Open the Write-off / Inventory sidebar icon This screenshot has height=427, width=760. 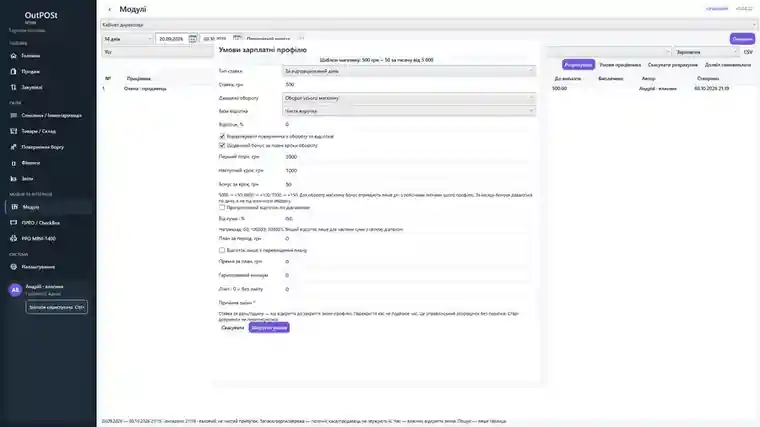point(14,115)
